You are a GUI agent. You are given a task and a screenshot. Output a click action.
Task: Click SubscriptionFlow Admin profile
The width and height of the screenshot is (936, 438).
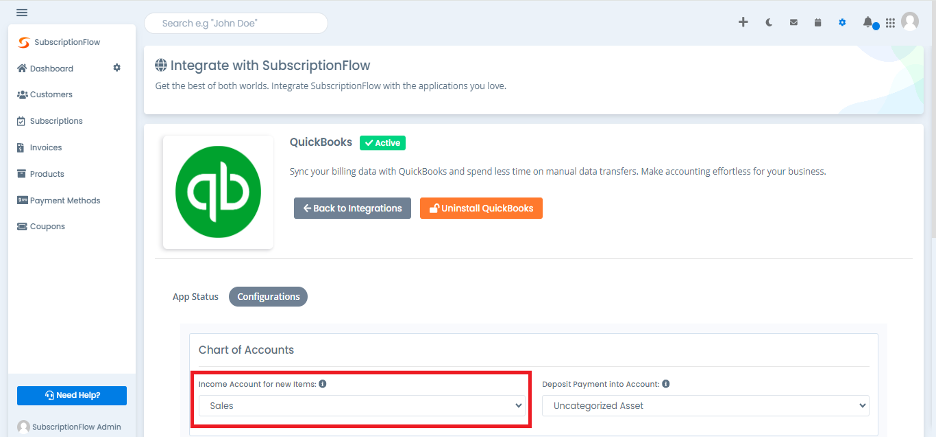coord(69,427)
